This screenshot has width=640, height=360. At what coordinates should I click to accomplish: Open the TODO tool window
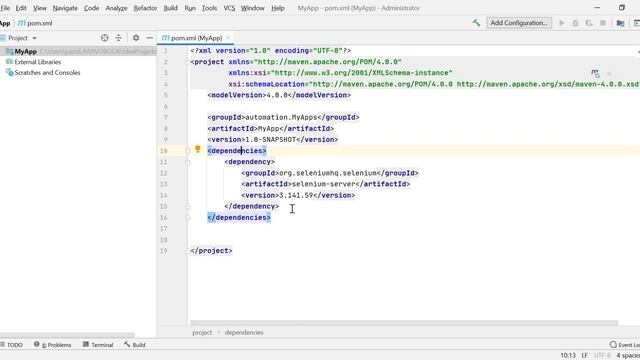pyautogui.click(x=12, y=345)
